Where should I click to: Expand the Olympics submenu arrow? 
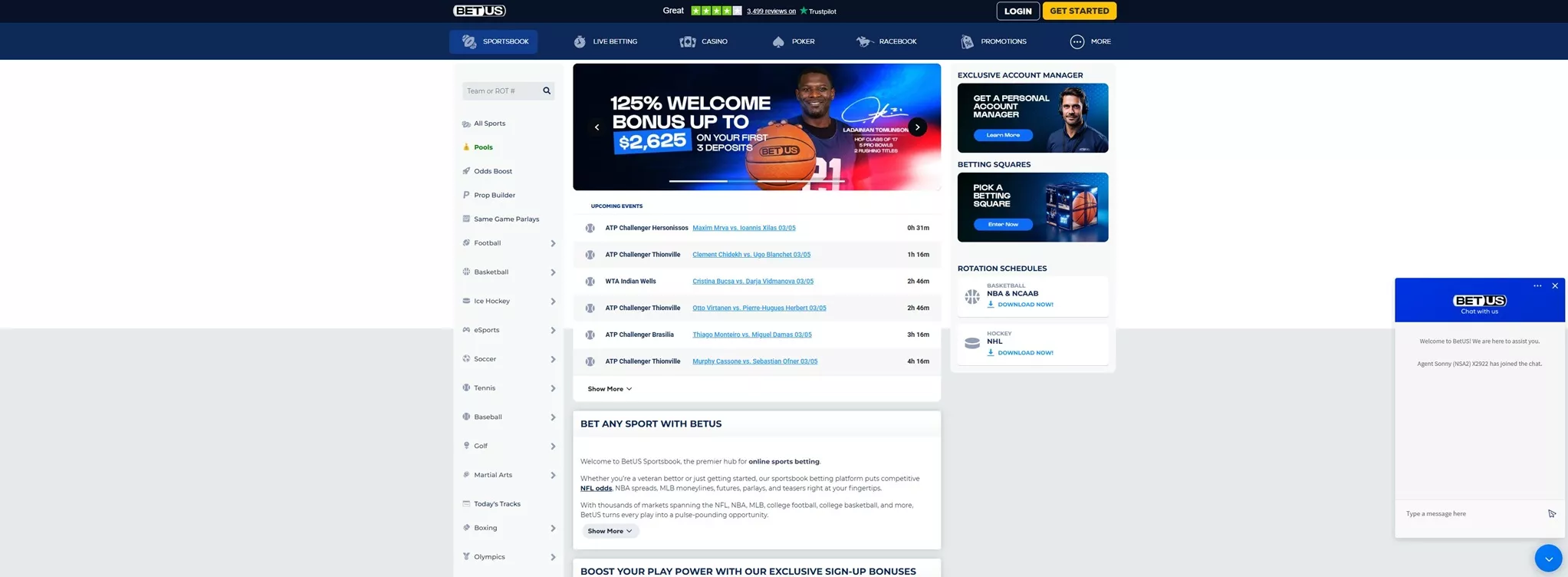click(553, 557)
